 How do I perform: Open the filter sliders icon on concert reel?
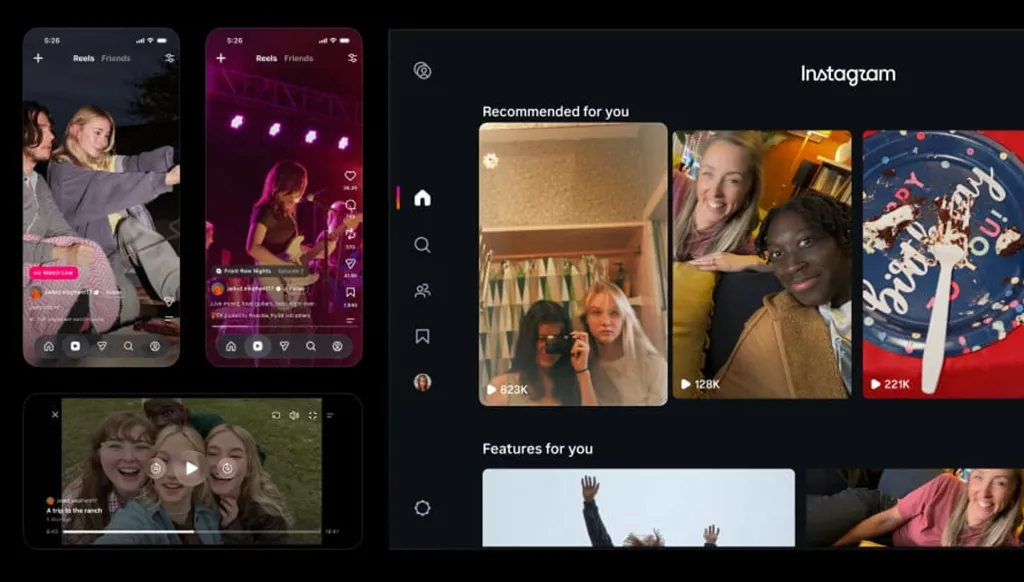[353, 58]
